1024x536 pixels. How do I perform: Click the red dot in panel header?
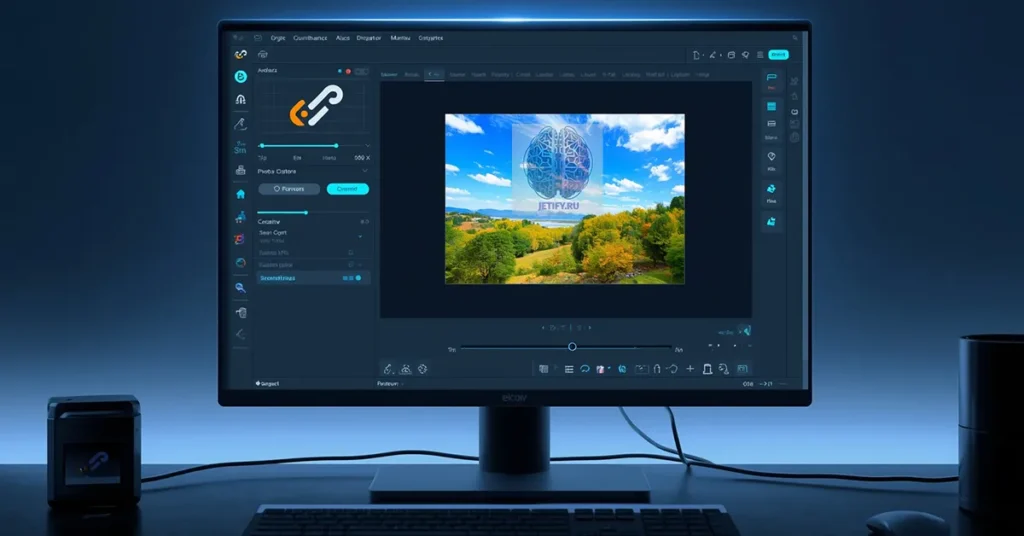pyautogui.click(x=348, y=71)
